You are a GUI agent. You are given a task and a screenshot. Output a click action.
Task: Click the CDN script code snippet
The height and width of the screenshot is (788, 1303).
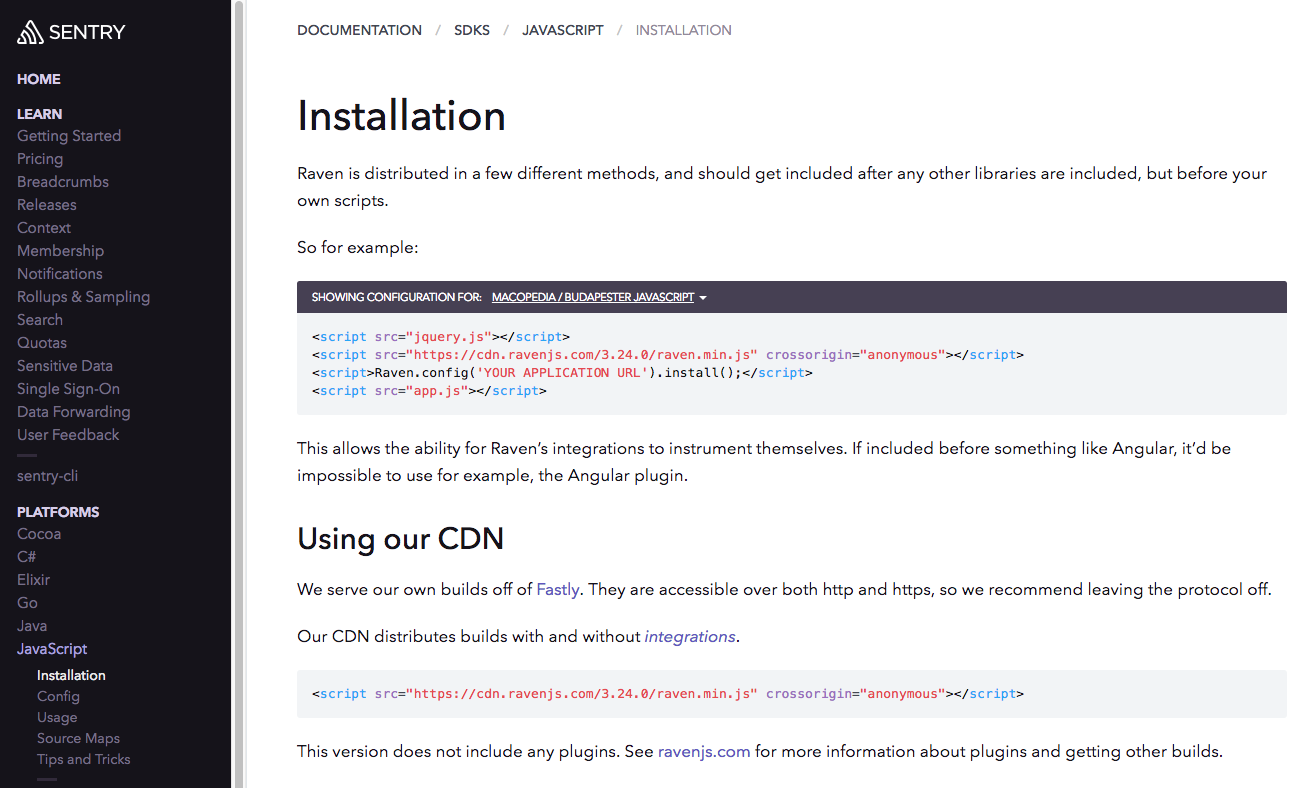[792, 694]
